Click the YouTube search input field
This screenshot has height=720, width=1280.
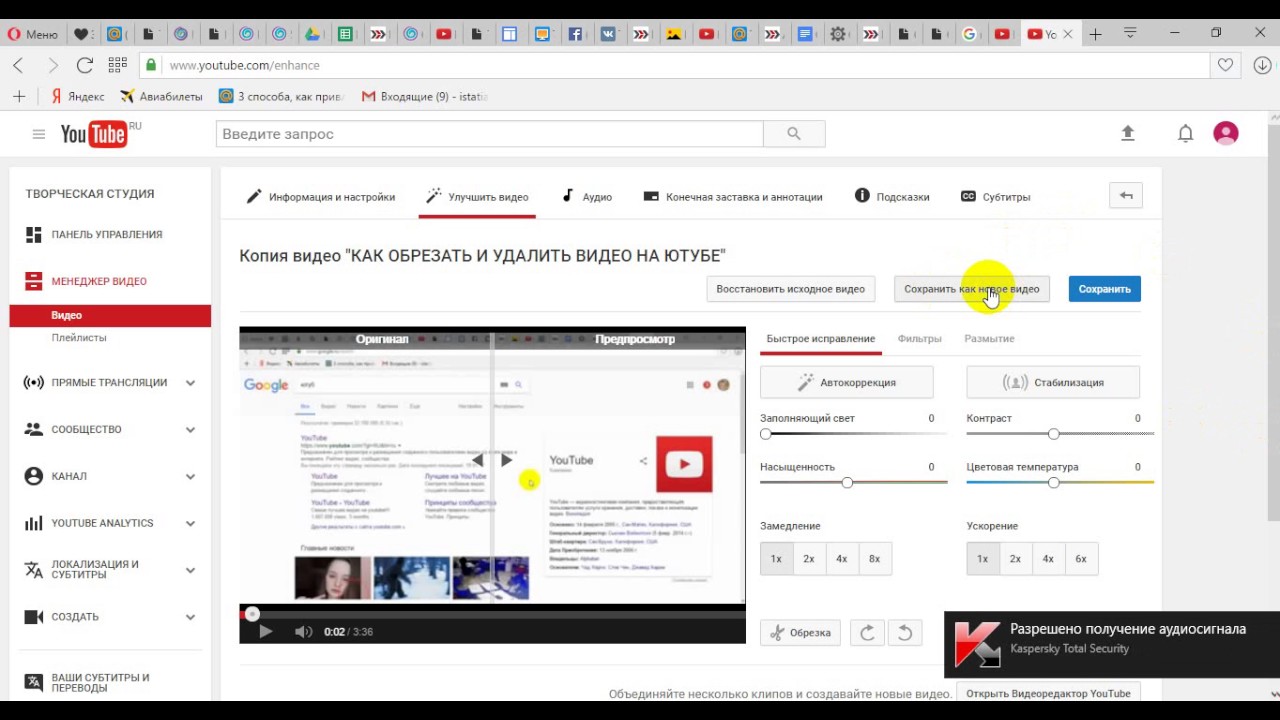[x=490, y=134]
